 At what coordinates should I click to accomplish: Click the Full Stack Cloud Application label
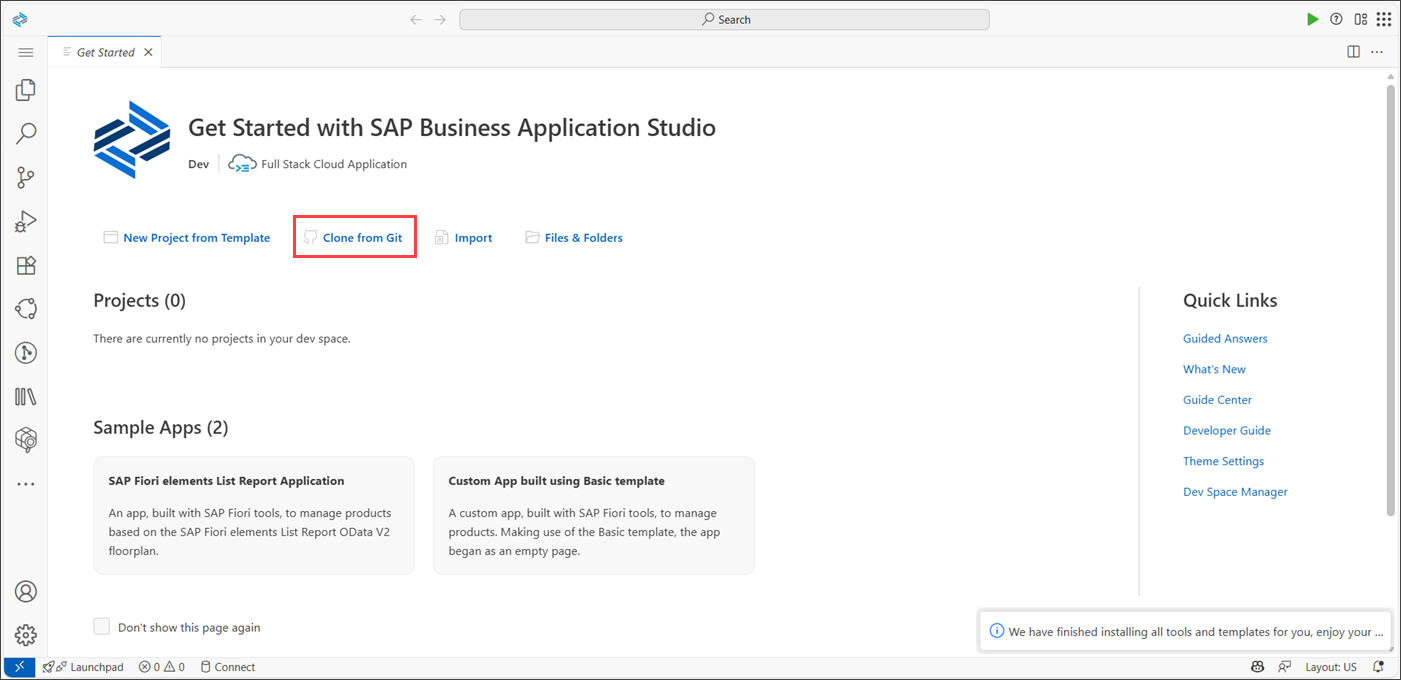334,164
